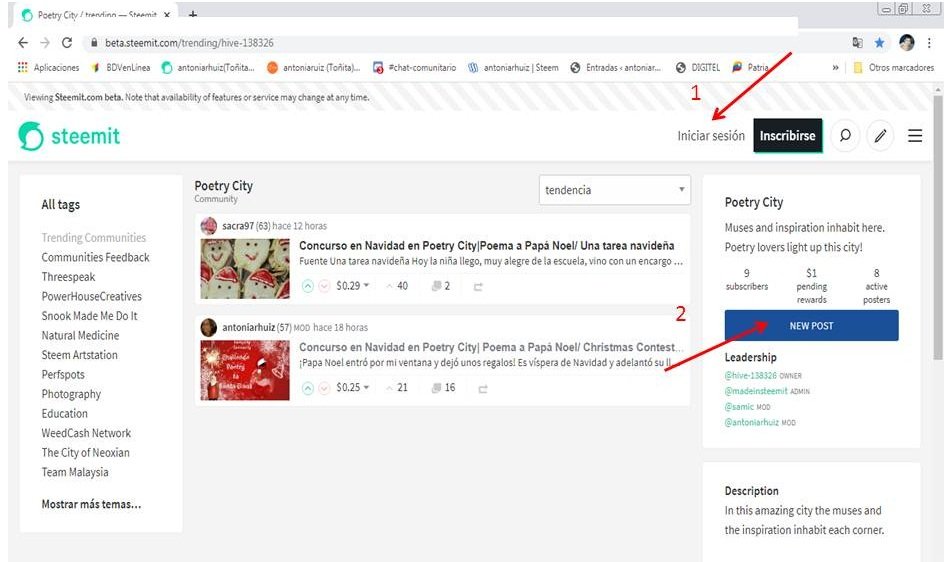Open the hamburger menu in Steemit header
The width and height of the screenshot is (948, 562).
pyautogui.click(x=915, y=135)
